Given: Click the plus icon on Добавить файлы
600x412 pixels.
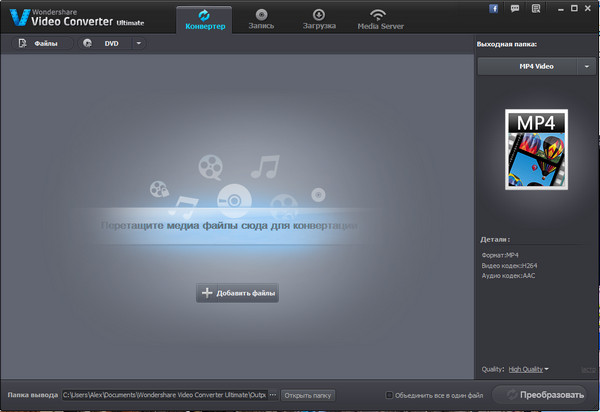Looking at the screenshot, I should [x=208, y=293].
